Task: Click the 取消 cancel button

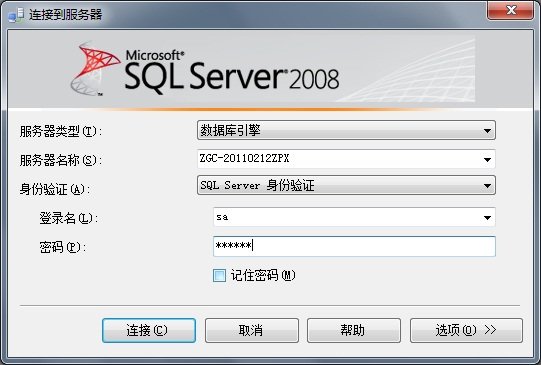Action: 252,331
